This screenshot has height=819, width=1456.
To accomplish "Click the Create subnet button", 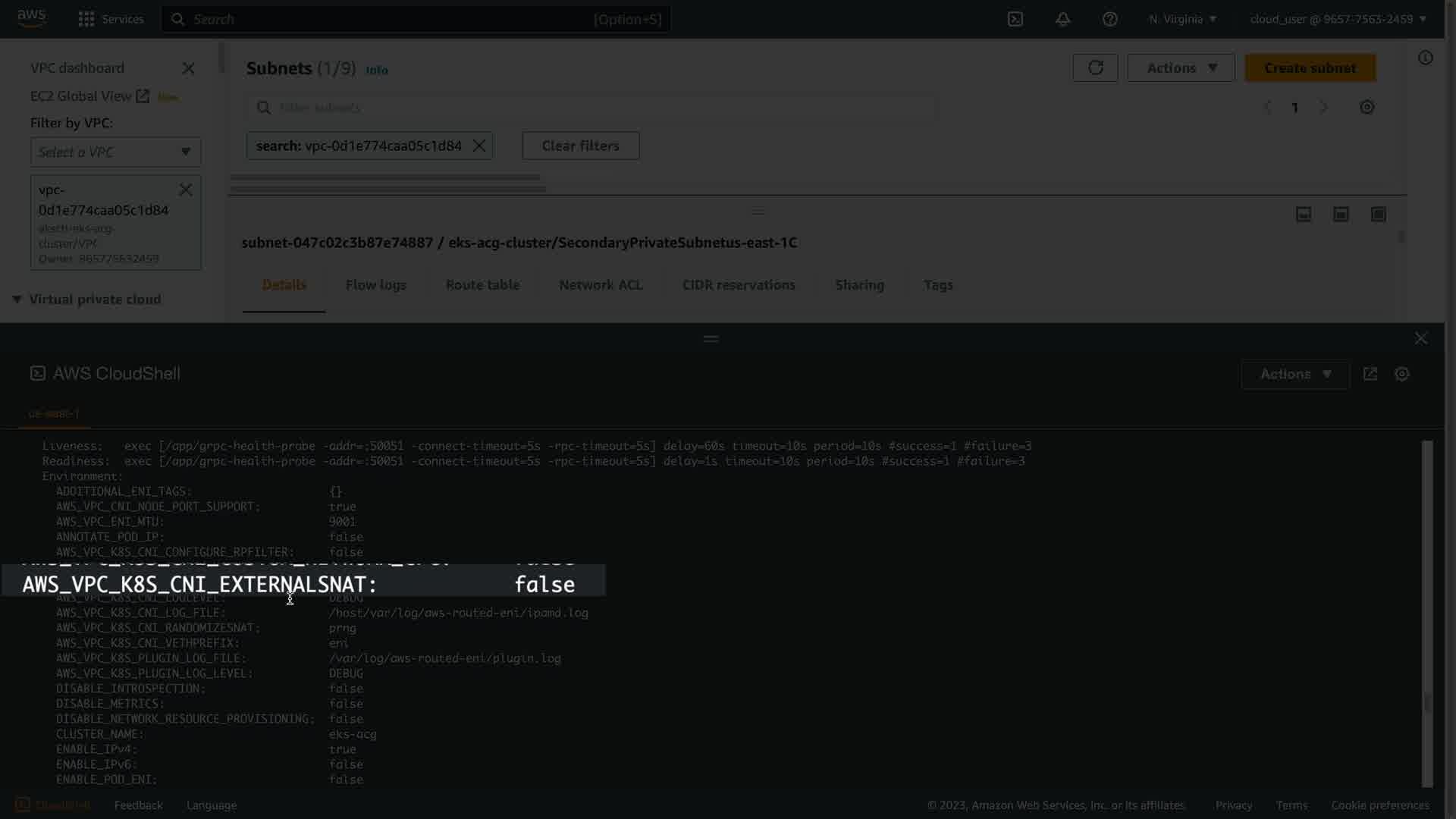I will (x=1310, y=68).
